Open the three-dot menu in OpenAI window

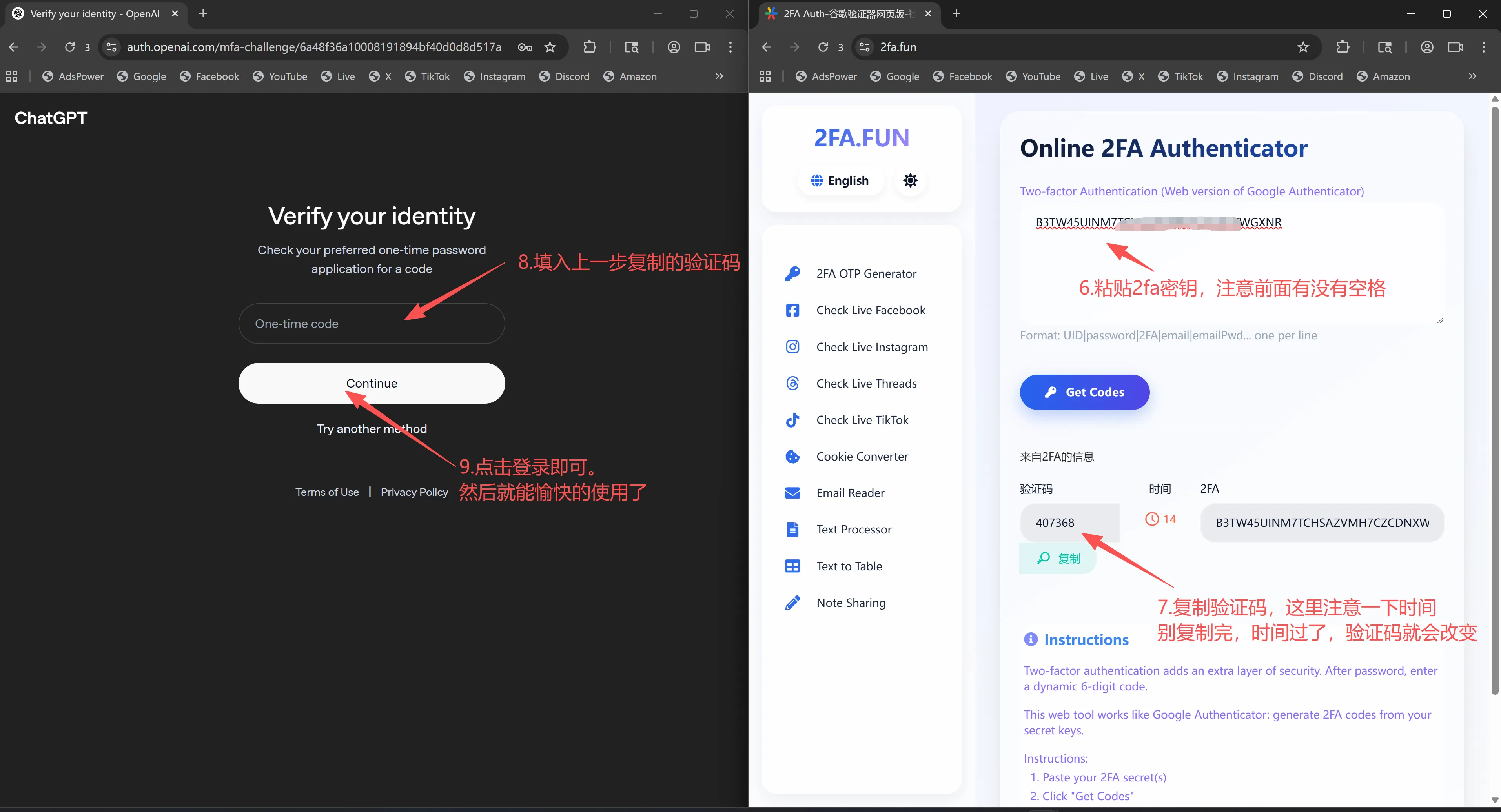[x=730, y=47]
